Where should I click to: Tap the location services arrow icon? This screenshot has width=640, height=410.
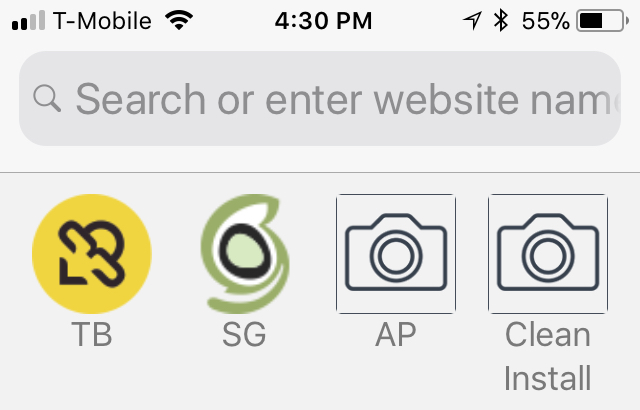(470, 21)
